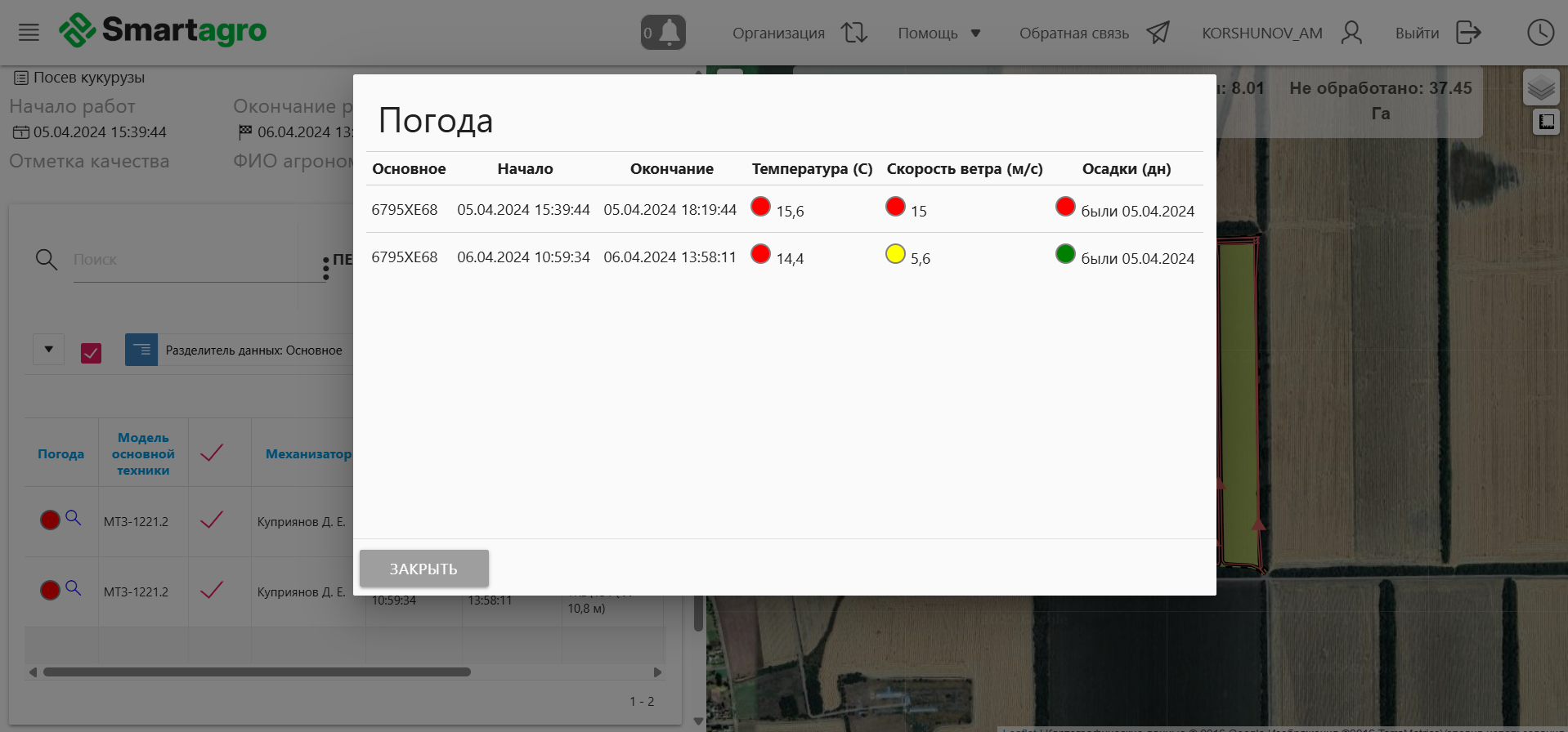Click the yellow wind speed indicator
The height and width of the screenshot is (732, 1568).
895,254
